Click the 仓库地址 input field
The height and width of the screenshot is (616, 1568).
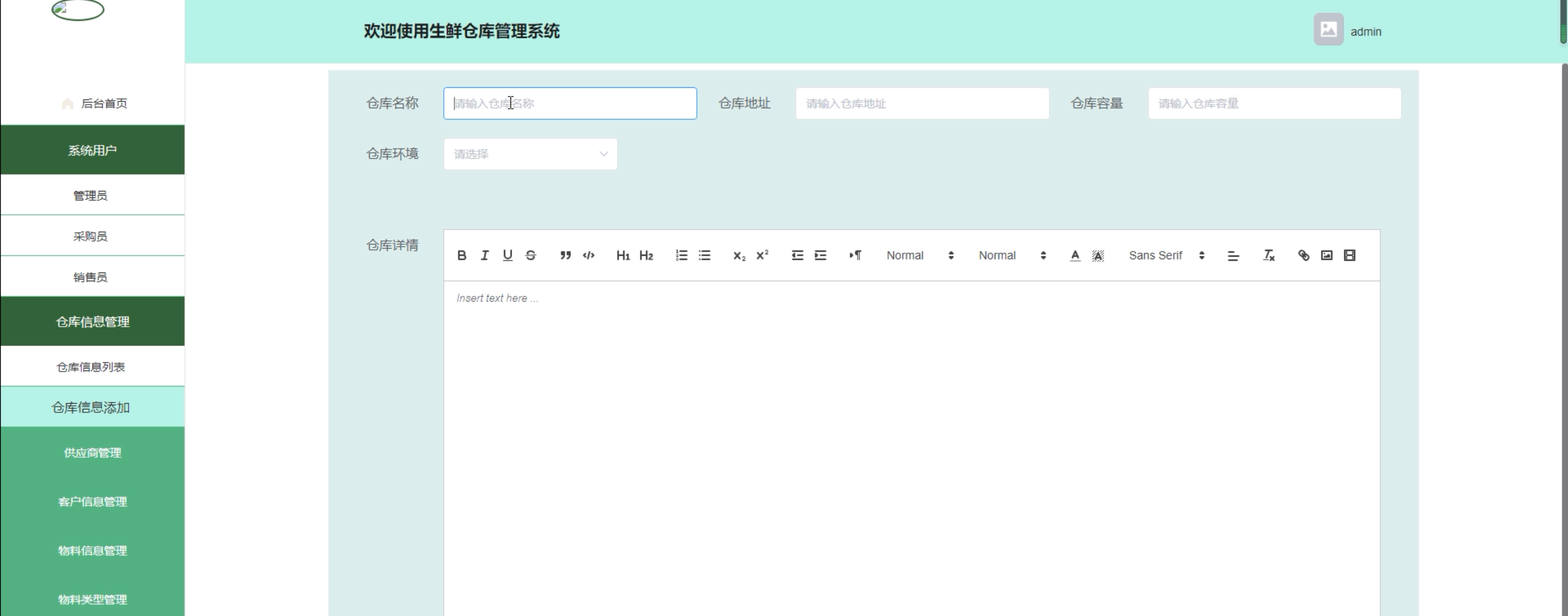coord(922,104)
